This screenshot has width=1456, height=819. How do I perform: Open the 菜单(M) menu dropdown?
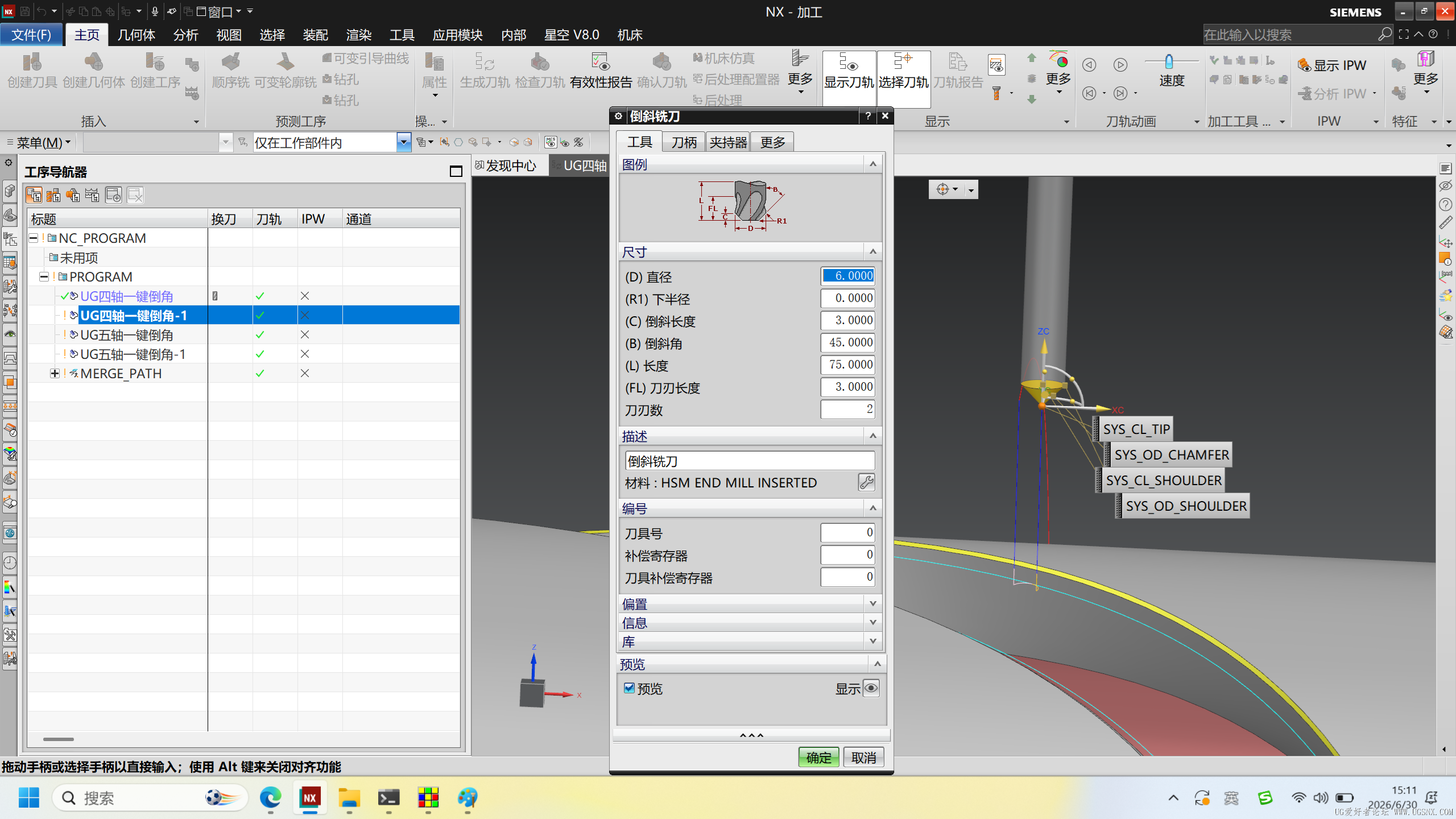pyautogui.click(x=39, y=142)
